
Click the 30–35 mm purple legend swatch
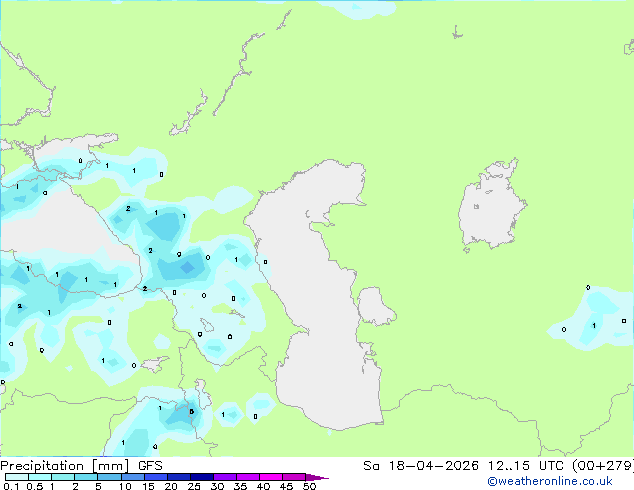pyautogui.click(x=224, y=477)
